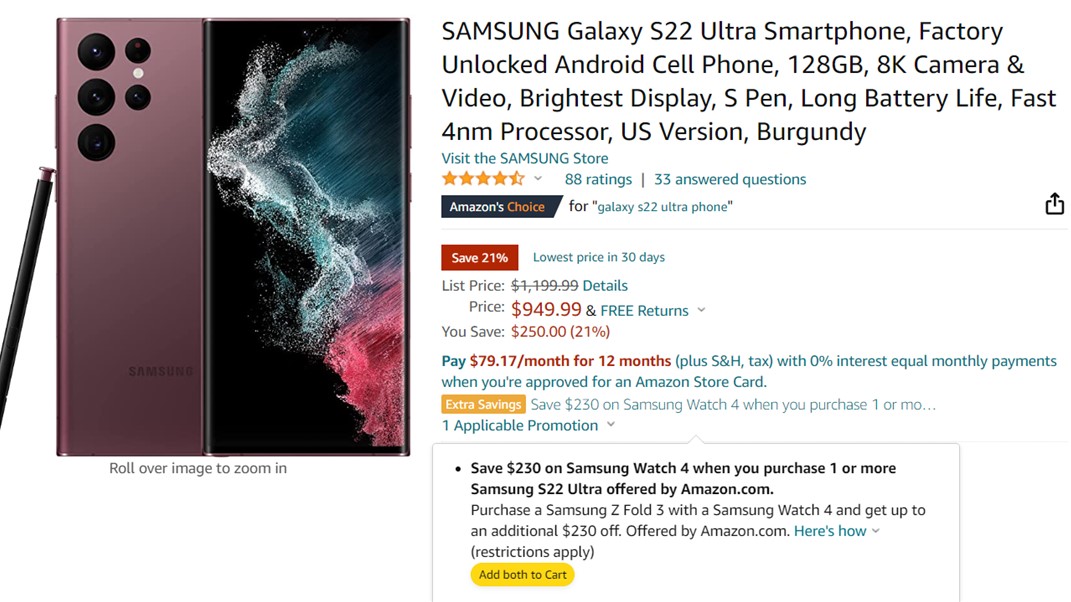Image resolution: width=1071 pixels, height=602 pixels.
Task: Click the Save $230 on Samsung Watch 4 text
Action: [733, 405]
